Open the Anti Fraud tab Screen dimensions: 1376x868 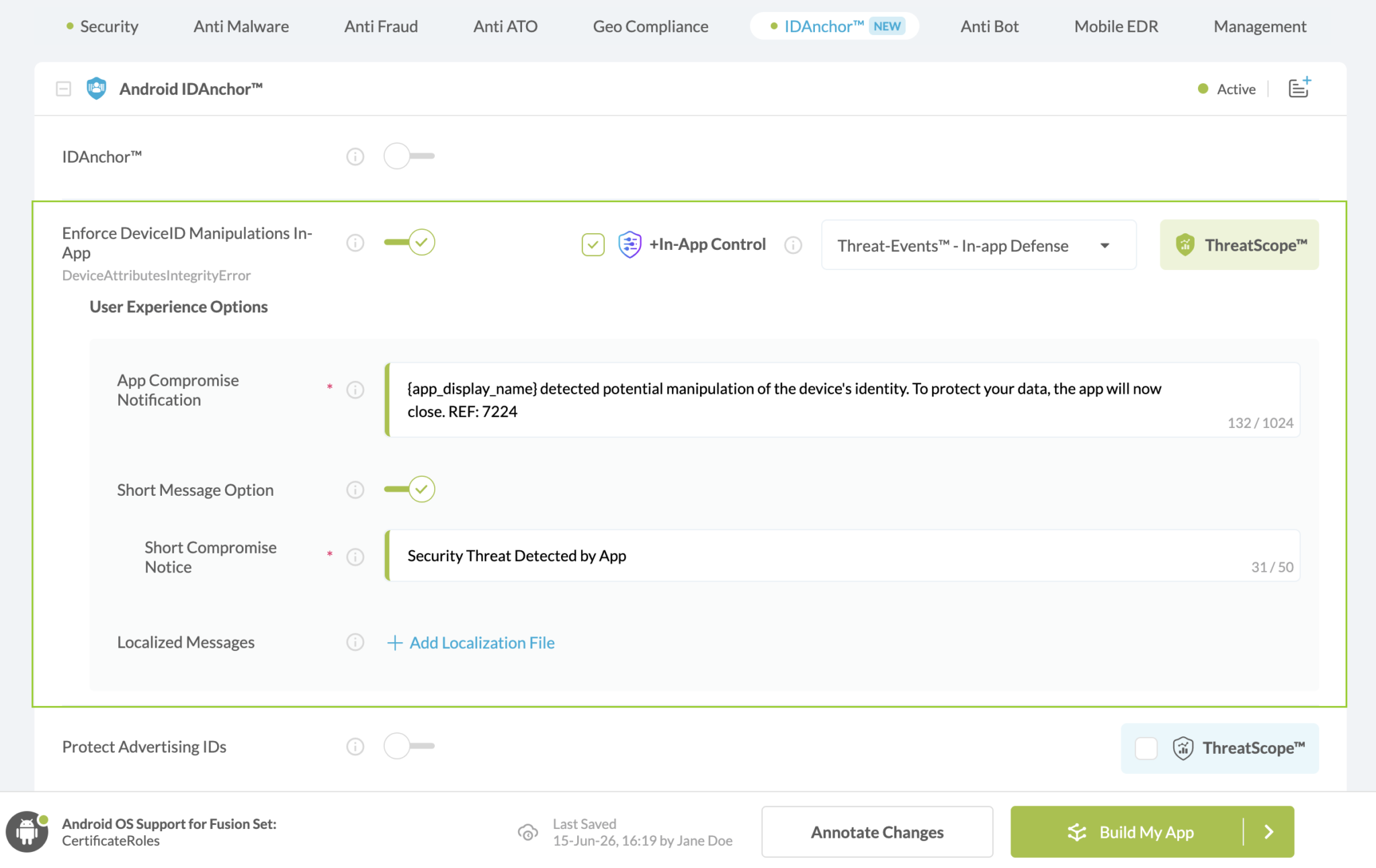pyautogui.click(x=381, y=26)
